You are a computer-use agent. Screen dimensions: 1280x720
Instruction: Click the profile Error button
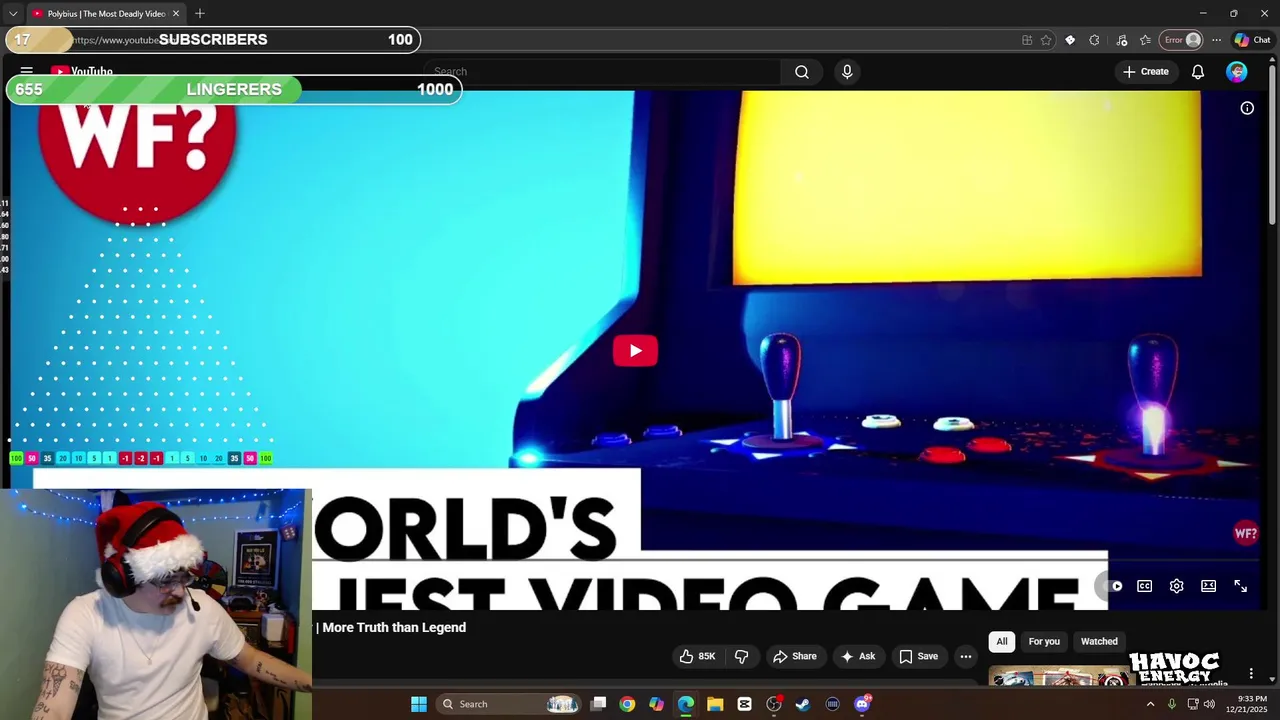(1181, 40)
